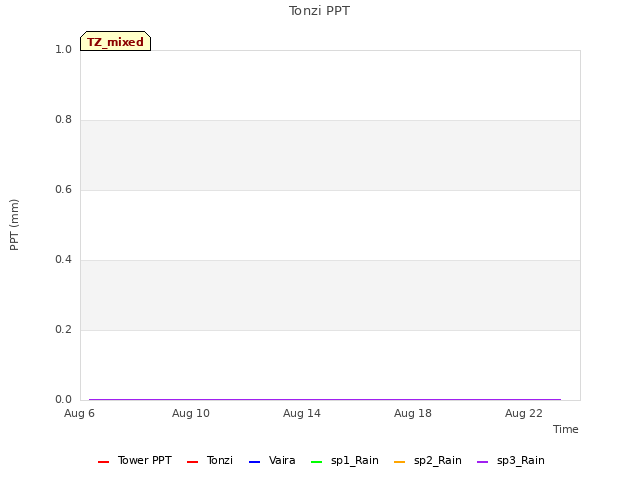Click the TZ_mixed label tag
The height and width of the screenshot is (480, 640).
[x=116, y=41]
